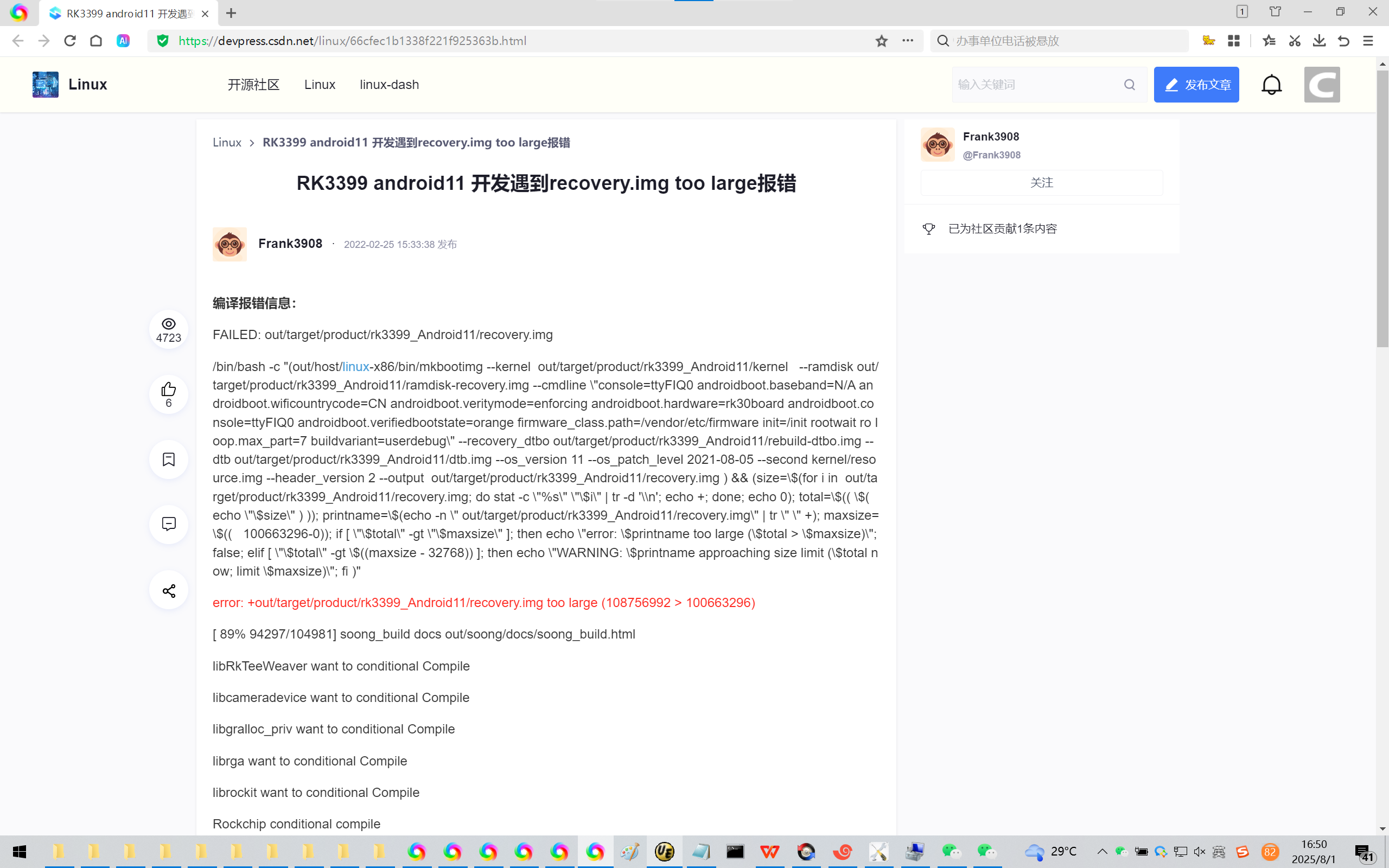This screenshot has height=868, width=1389.
Task: Open the linux-dash nav item
Action: tap(389, 85)
